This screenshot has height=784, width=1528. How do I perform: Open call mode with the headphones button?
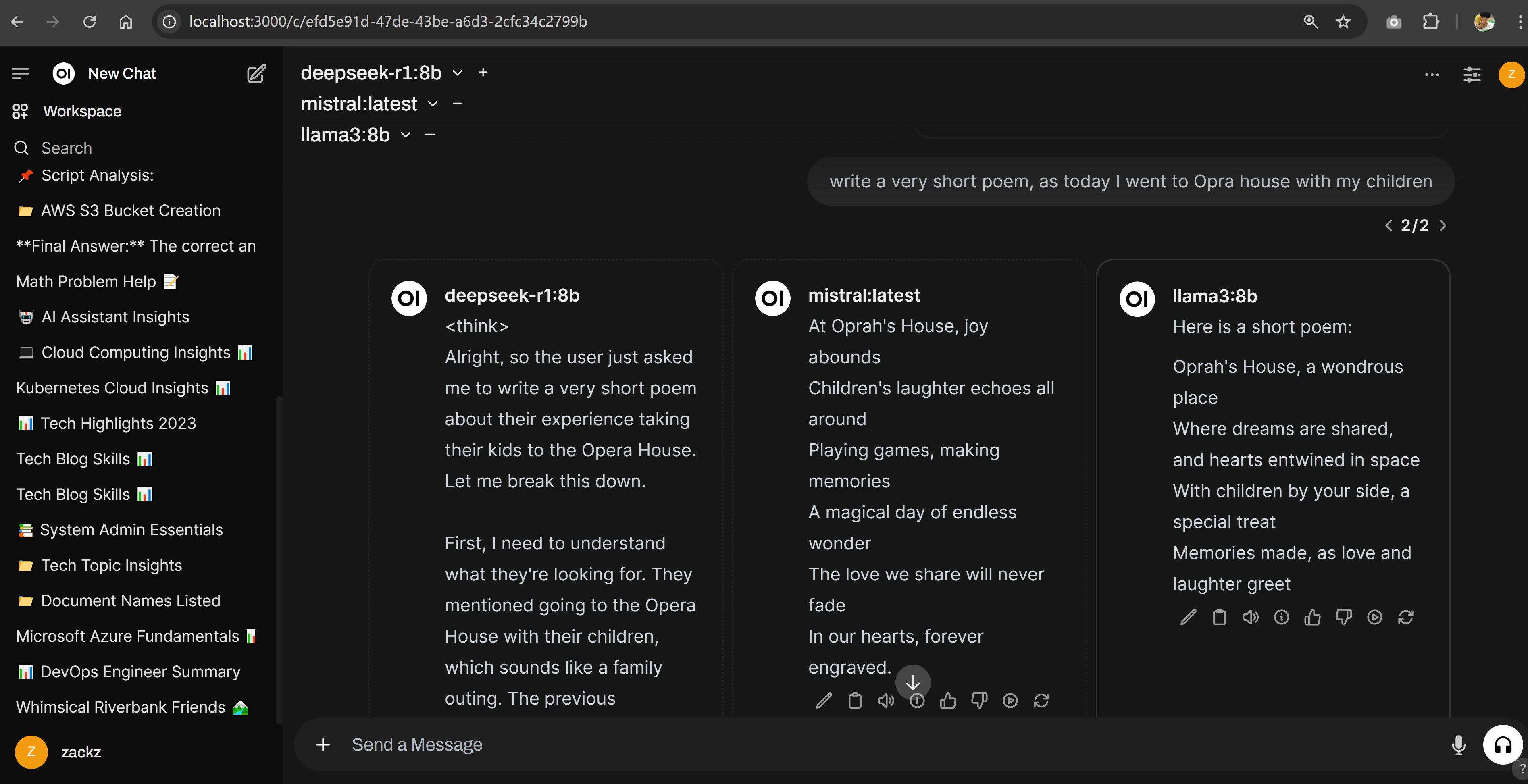1502,745
